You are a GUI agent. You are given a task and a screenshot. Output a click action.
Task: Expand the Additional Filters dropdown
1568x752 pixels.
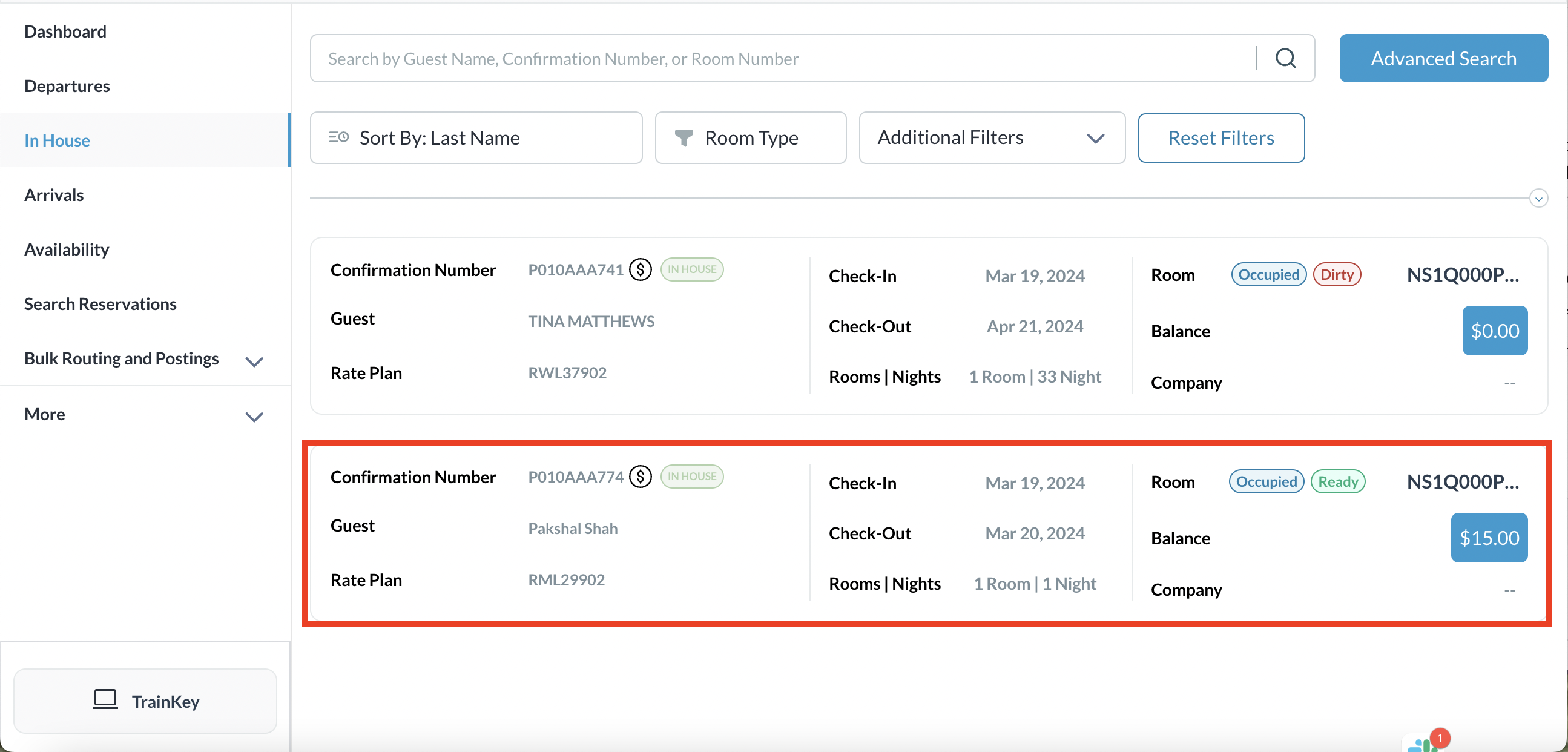click(x=992, y=138)
